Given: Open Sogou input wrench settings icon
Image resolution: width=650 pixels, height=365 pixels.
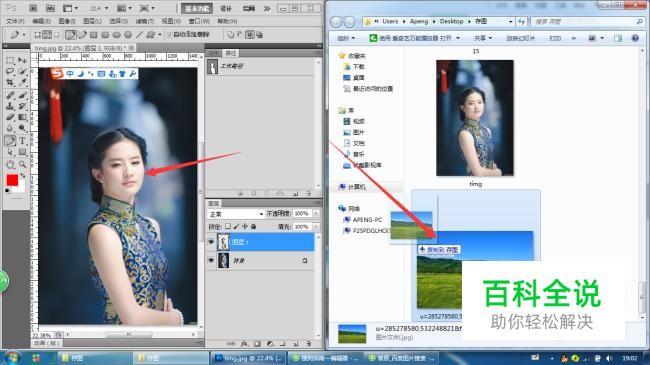Looking at the screenshot, I should 133,74.
